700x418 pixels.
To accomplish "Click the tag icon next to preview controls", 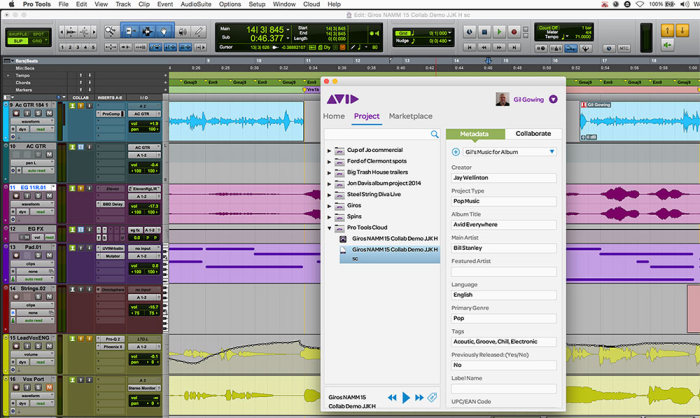I will tap(432, 397).
